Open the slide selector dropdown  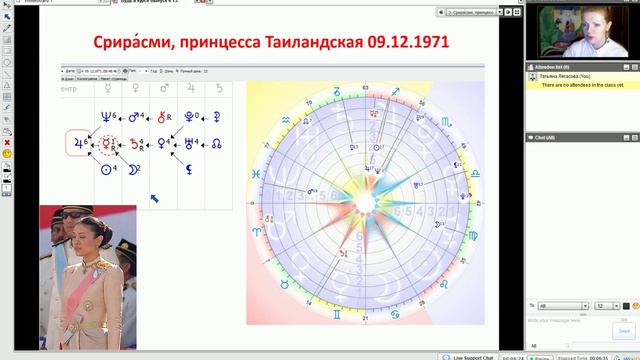pyautogui.click(x=500, y=12)
